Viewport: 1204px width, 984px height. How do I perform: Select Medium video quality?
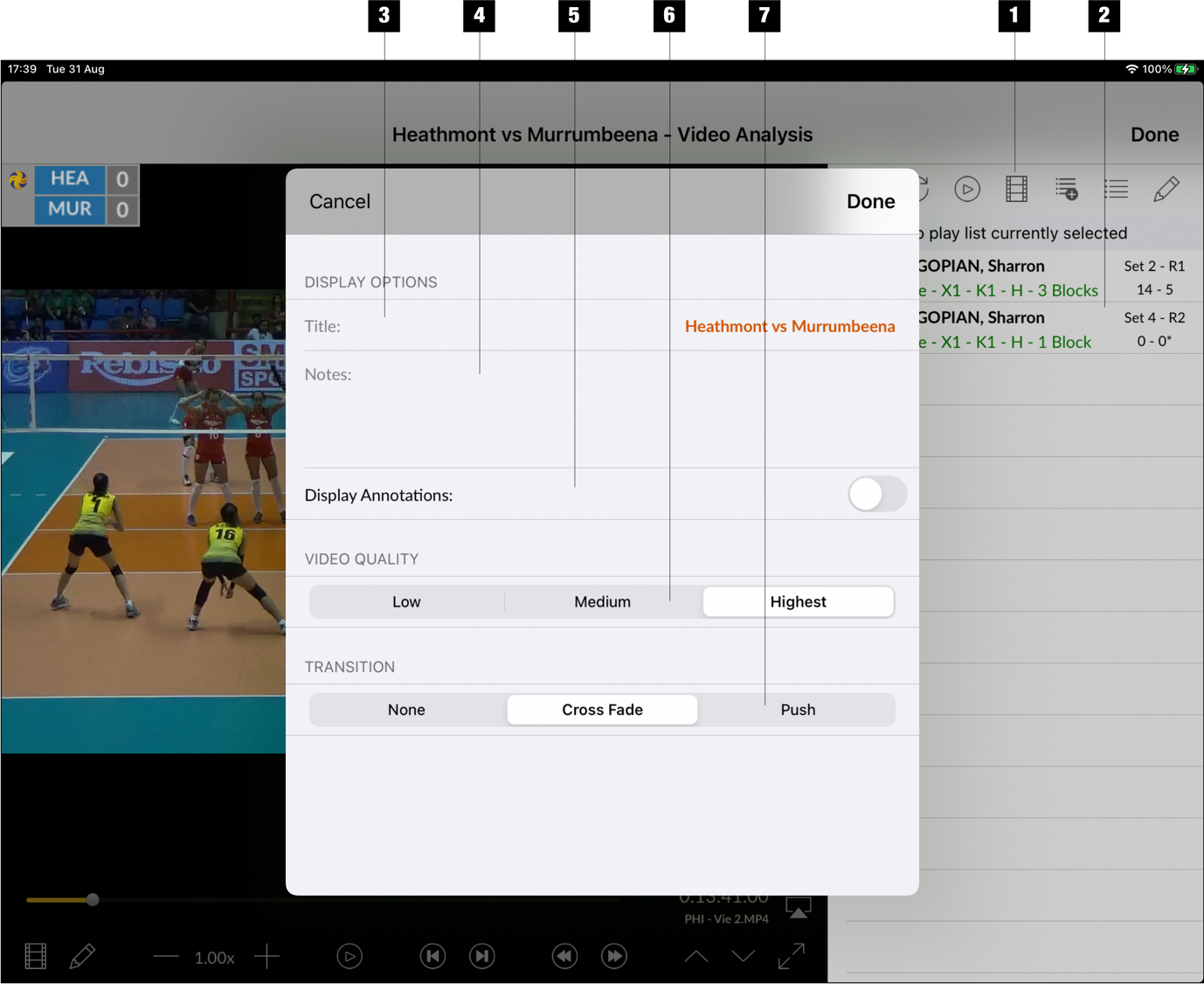602,601
